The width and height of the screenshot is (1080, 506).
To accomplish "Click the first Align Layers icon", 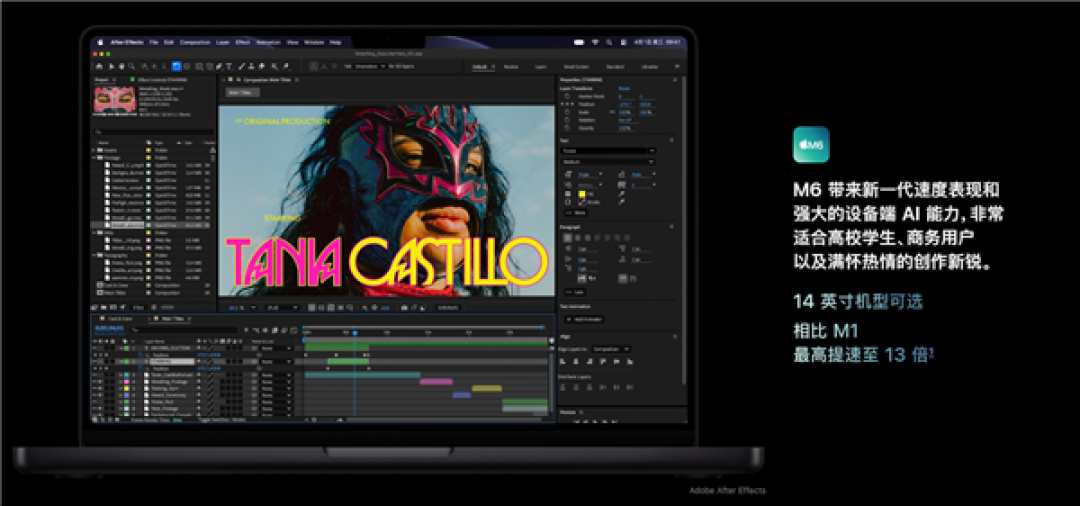I will pos(563,361).
